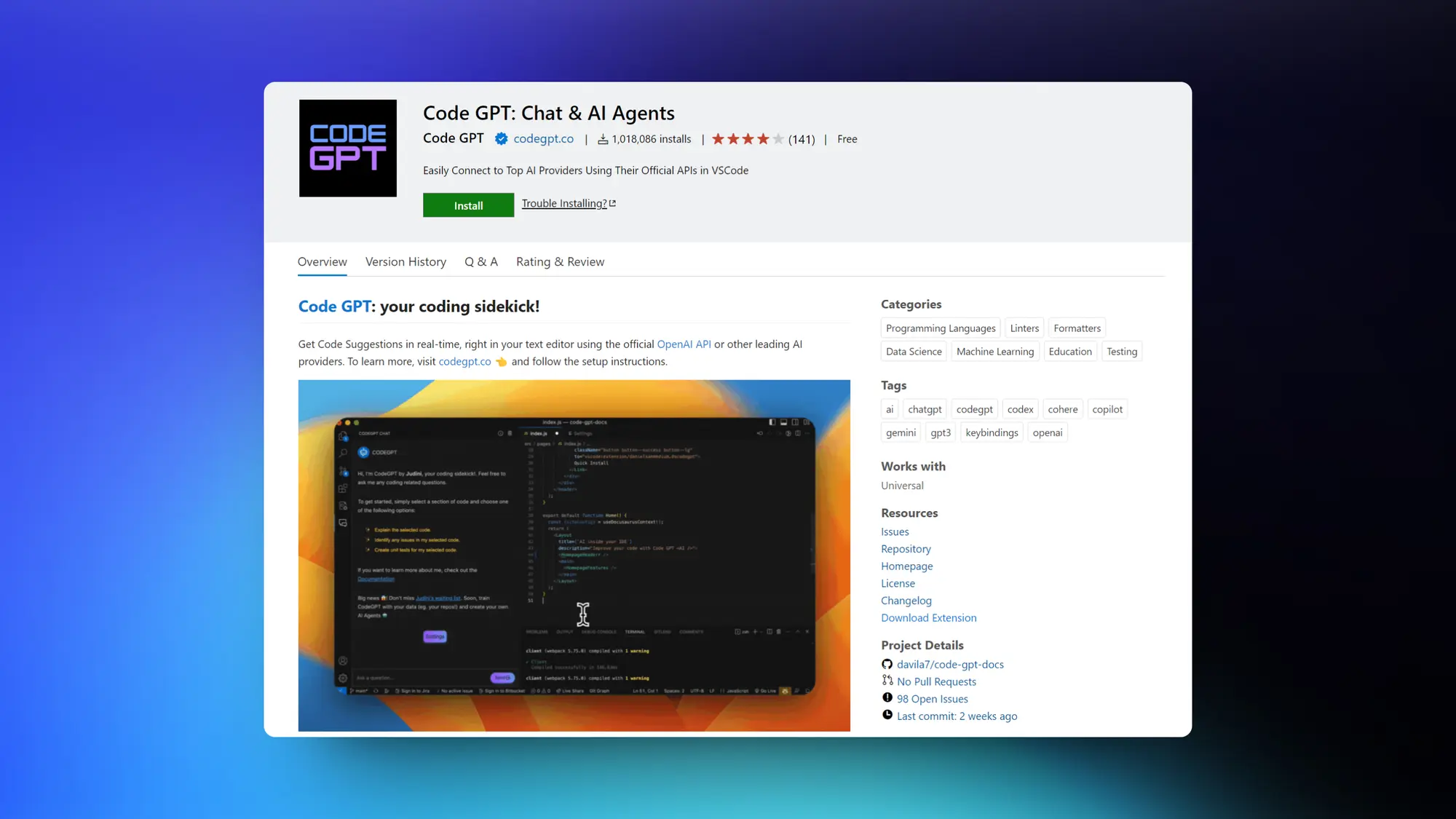Switch to the Version History tab
The image size is (1456, 819).
pos(405,261)
